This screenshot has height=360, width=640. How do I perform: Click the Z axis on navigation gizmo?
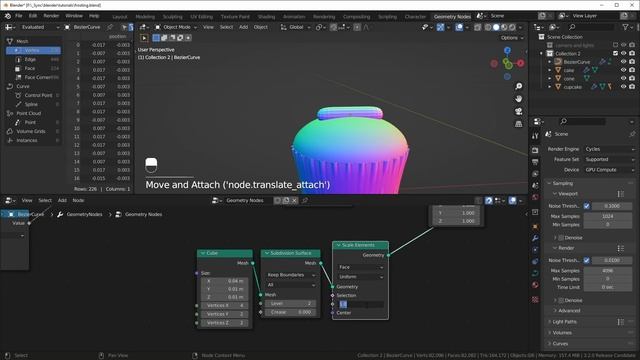coord(507,51)
